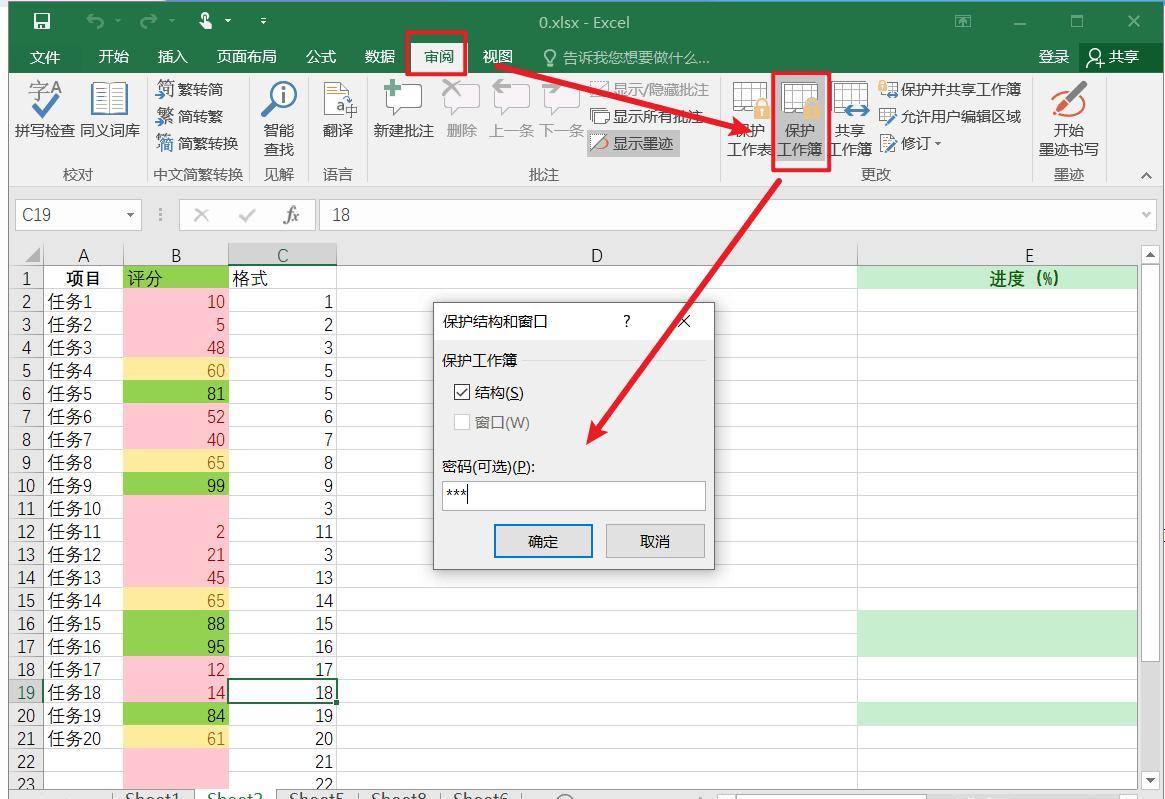
Task: Switch to the View (视图) tab
Action: 498,56
